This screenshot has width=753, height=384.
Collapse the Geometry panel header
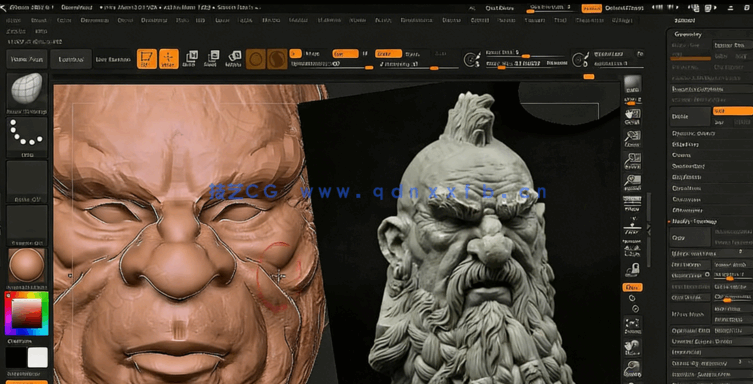pyautogui.click(x=688, y=34)
